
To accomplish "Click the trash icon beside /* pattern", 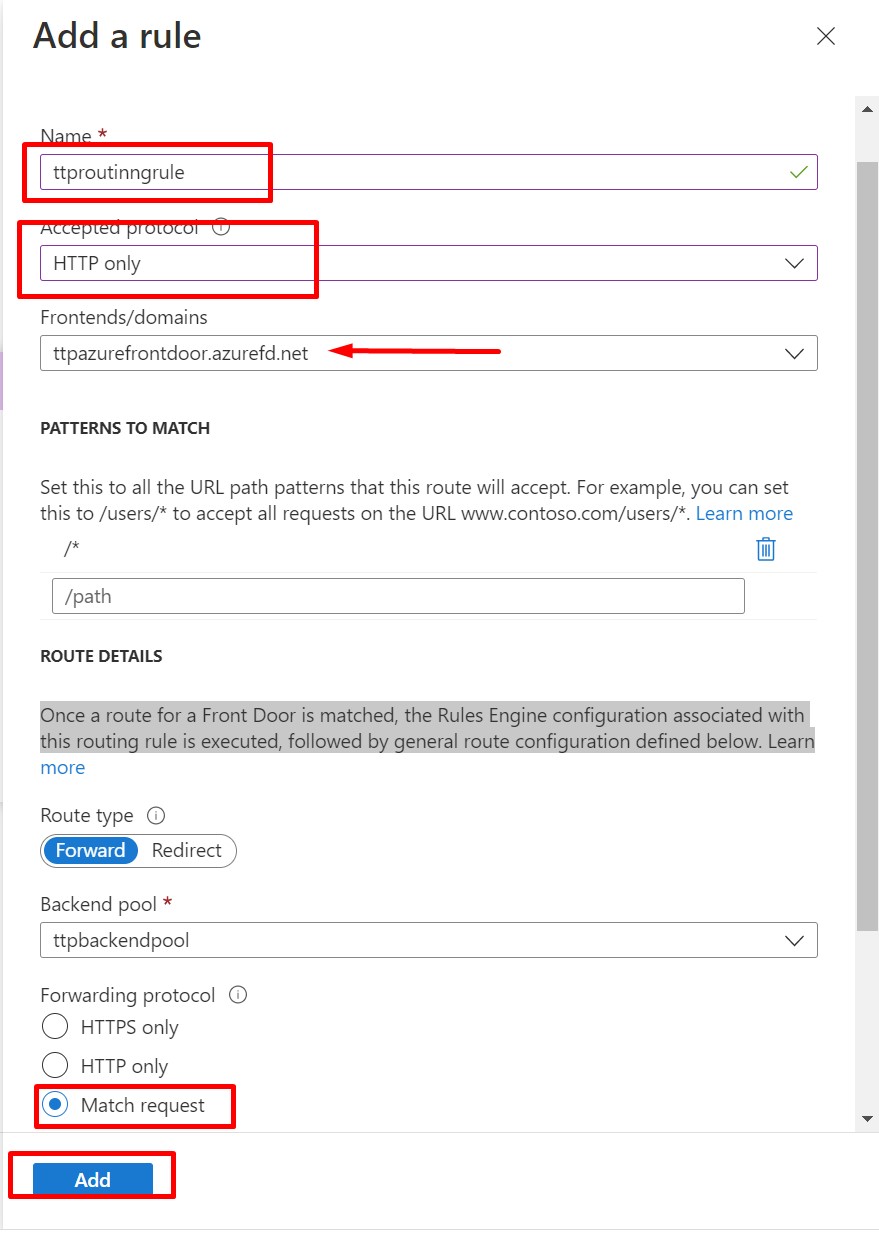I will tap(766, 549).
